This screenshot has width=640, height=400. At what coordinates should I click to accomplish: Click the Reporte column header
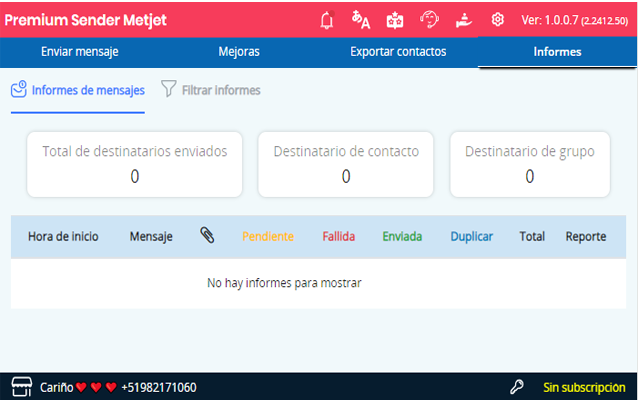coord(586,237)
